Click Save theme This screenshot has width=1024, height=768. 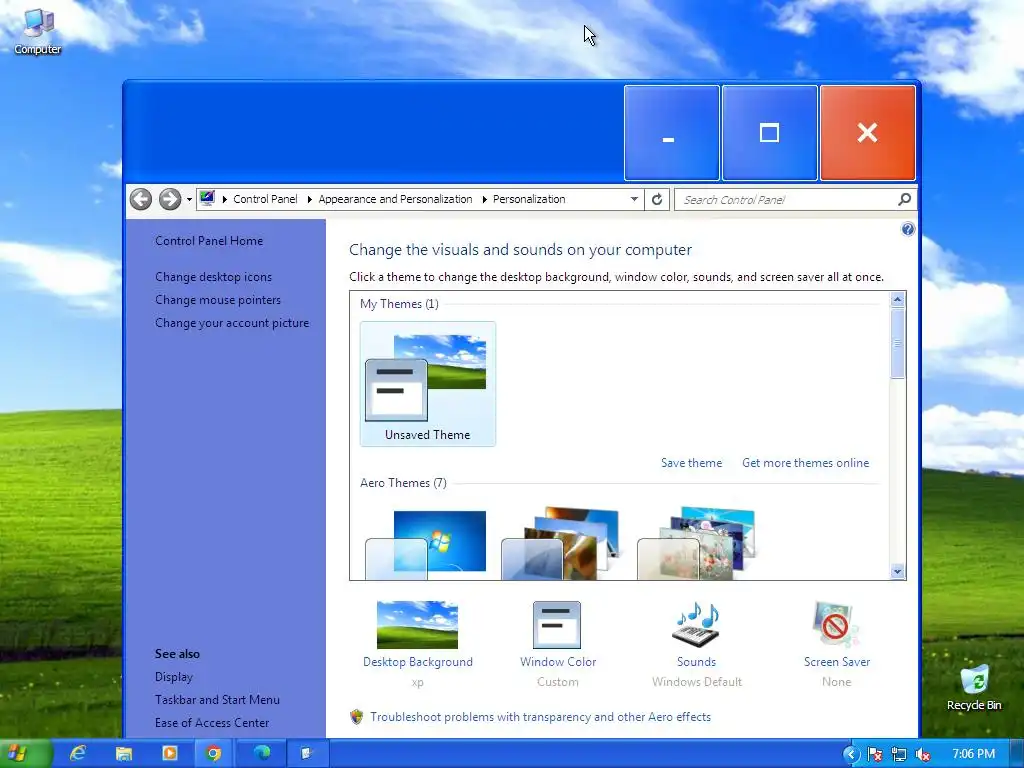[x=692, y=463]
